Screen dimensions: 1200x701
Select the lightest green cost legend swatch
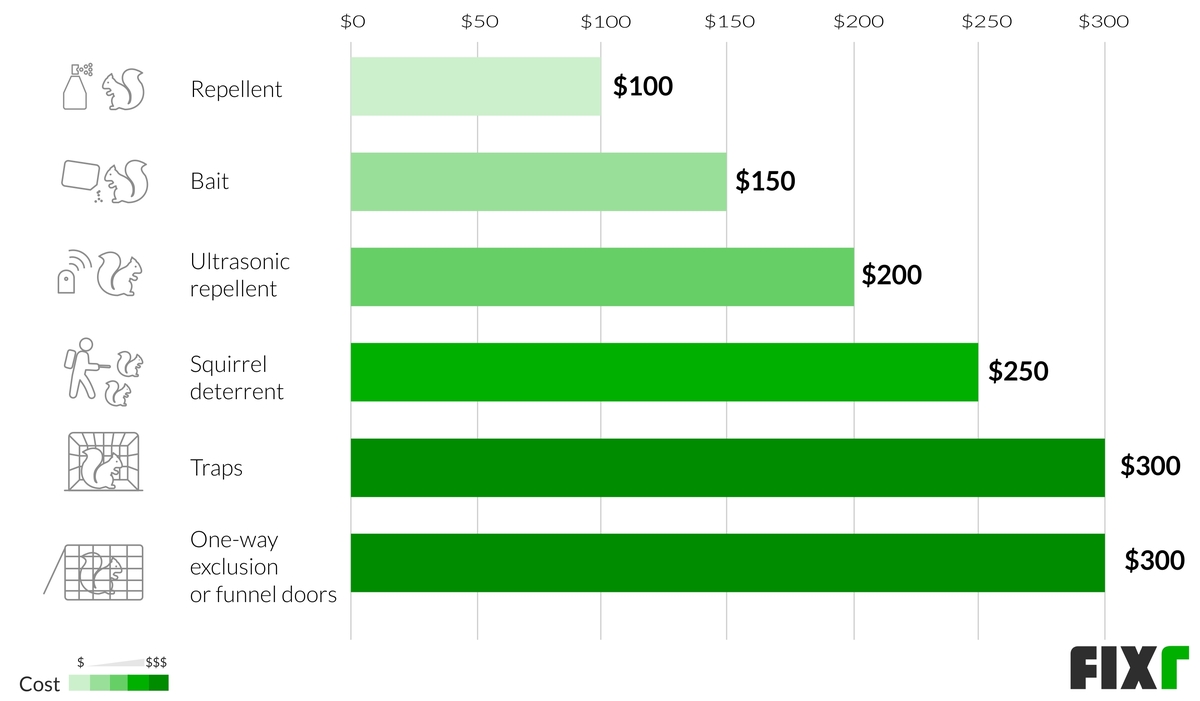pyautogui.click(x=79, y=683)
